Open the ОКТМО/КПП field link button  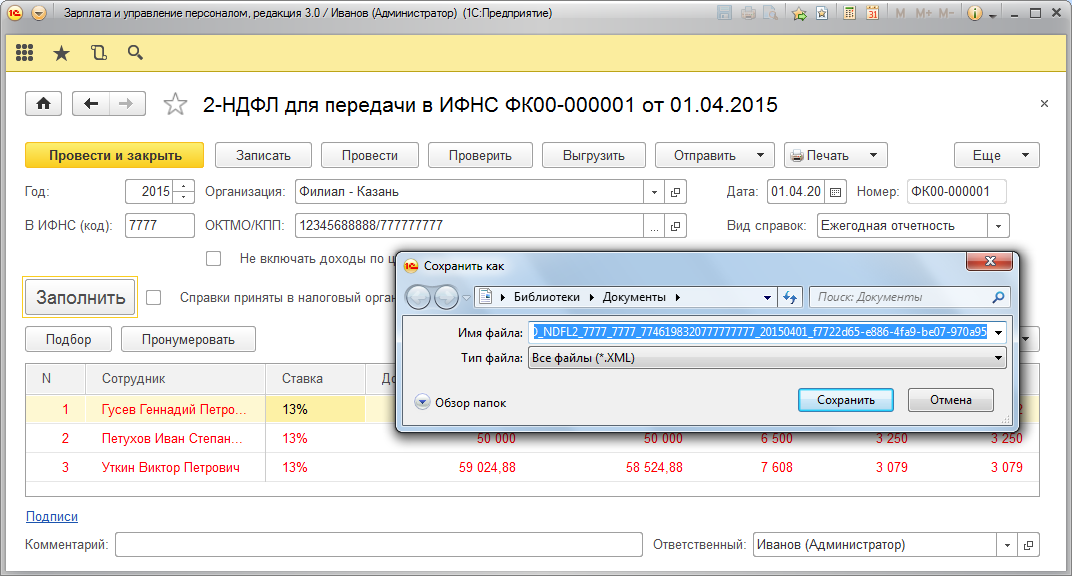pyautogui.click(x=675, y=226)
